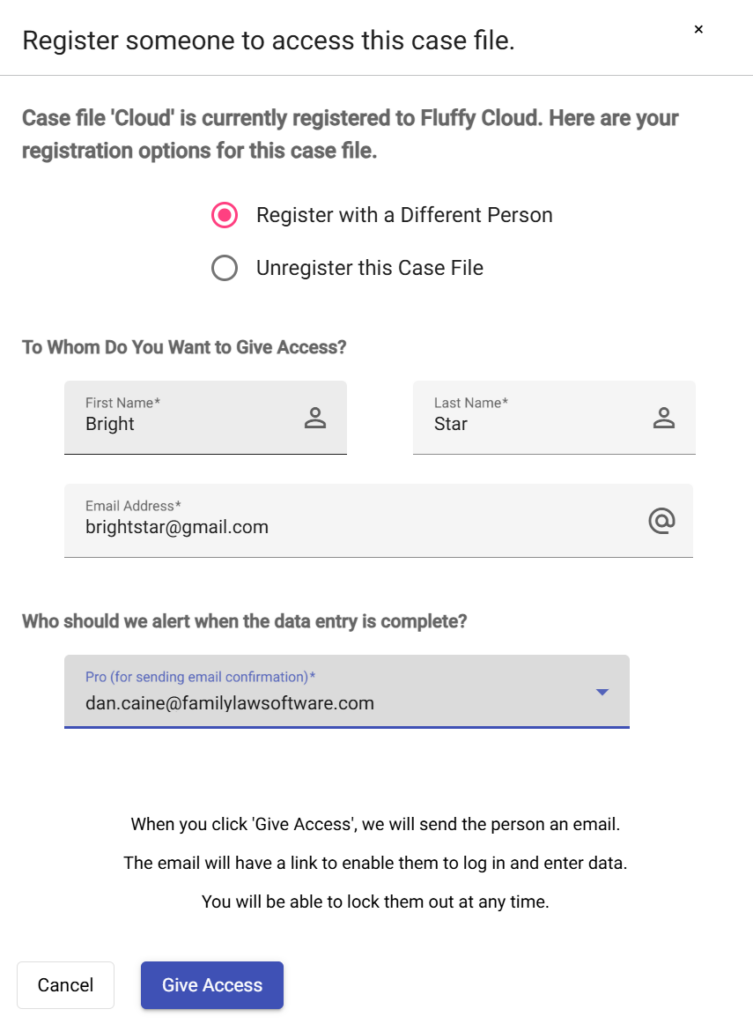Focus the Email Address field with brightstar@gmail.com

coord(350,527)
